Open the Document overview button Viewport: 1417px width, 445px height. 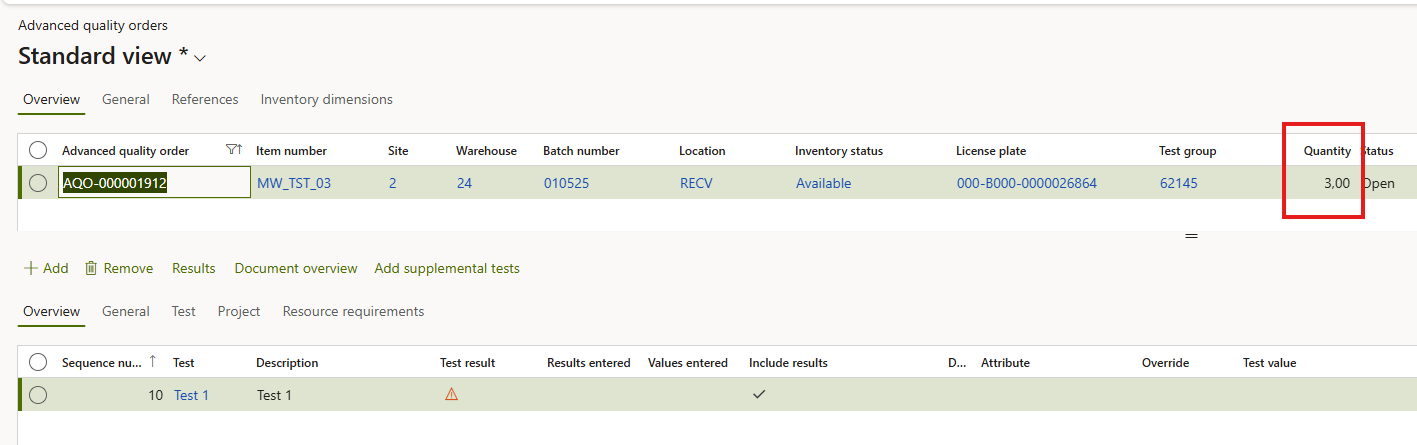(x=296, y=268)
